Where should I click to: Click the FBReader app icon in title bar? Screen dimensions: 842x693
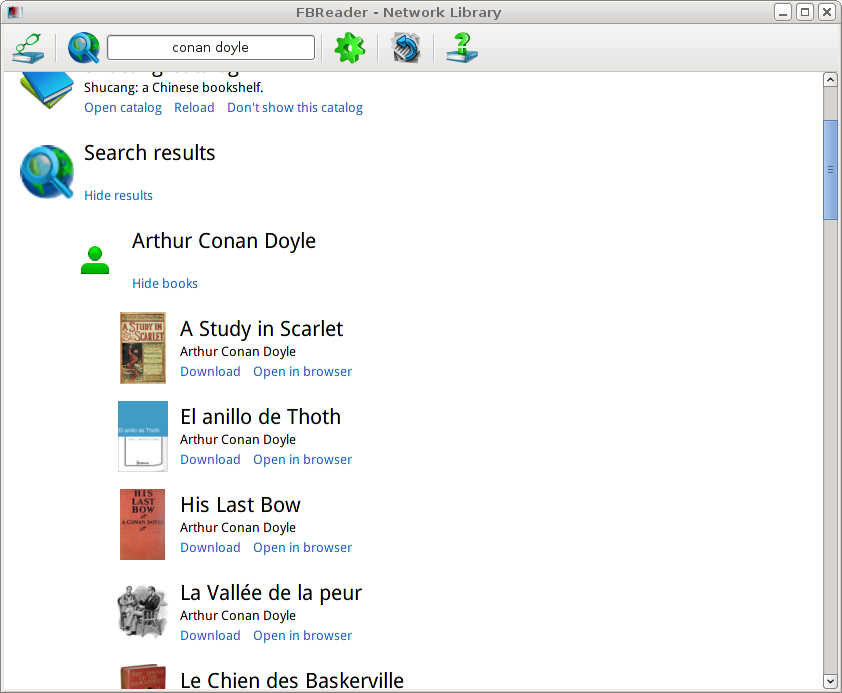click(14, 12)
